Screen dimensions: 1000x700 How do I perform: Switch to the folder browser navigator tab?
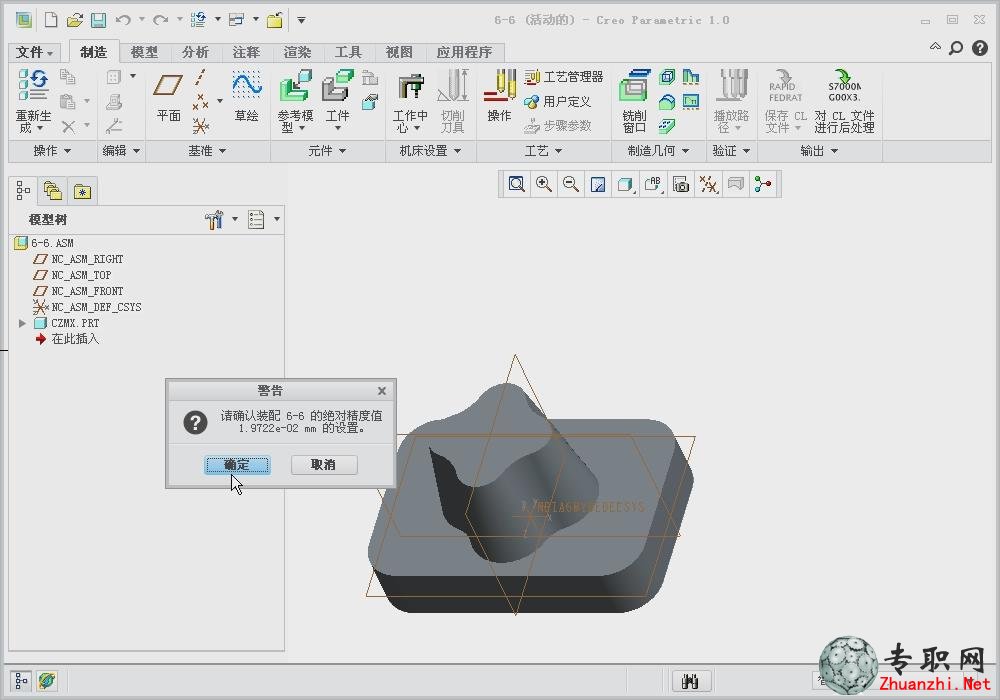(x=52, y=191)
